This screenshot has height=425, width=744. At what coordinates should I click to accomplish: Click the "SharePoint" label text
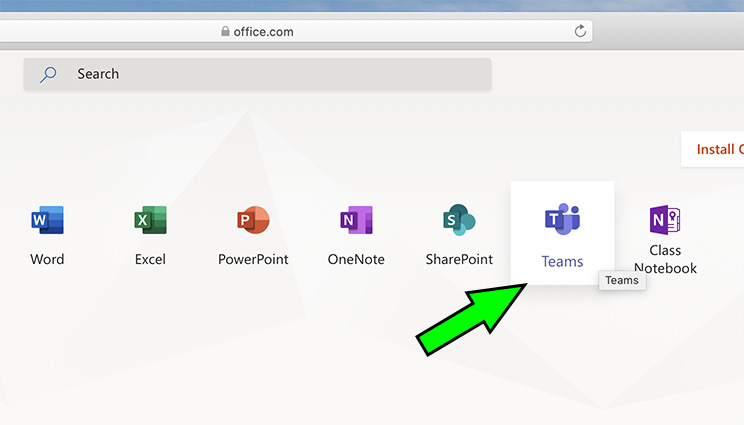459,259
